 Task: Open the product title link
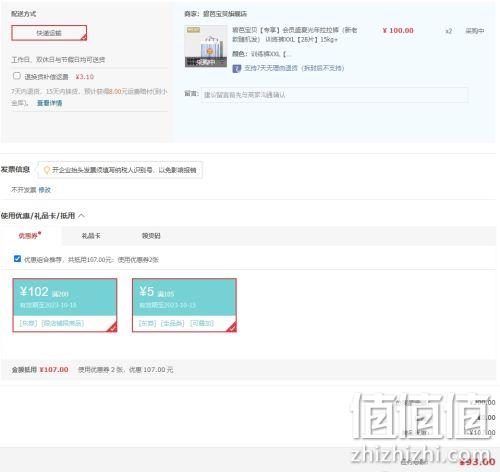294,35
